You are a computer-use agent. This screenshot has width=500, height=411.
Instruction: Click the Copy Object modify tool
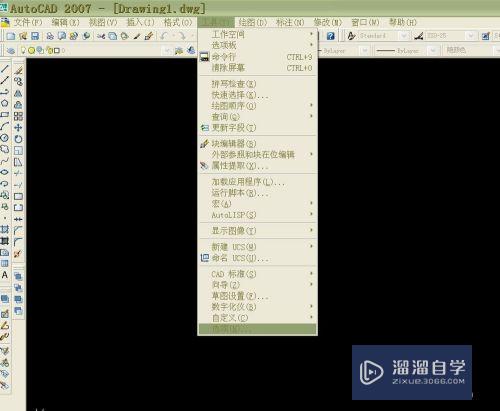[x=18, y=81]
